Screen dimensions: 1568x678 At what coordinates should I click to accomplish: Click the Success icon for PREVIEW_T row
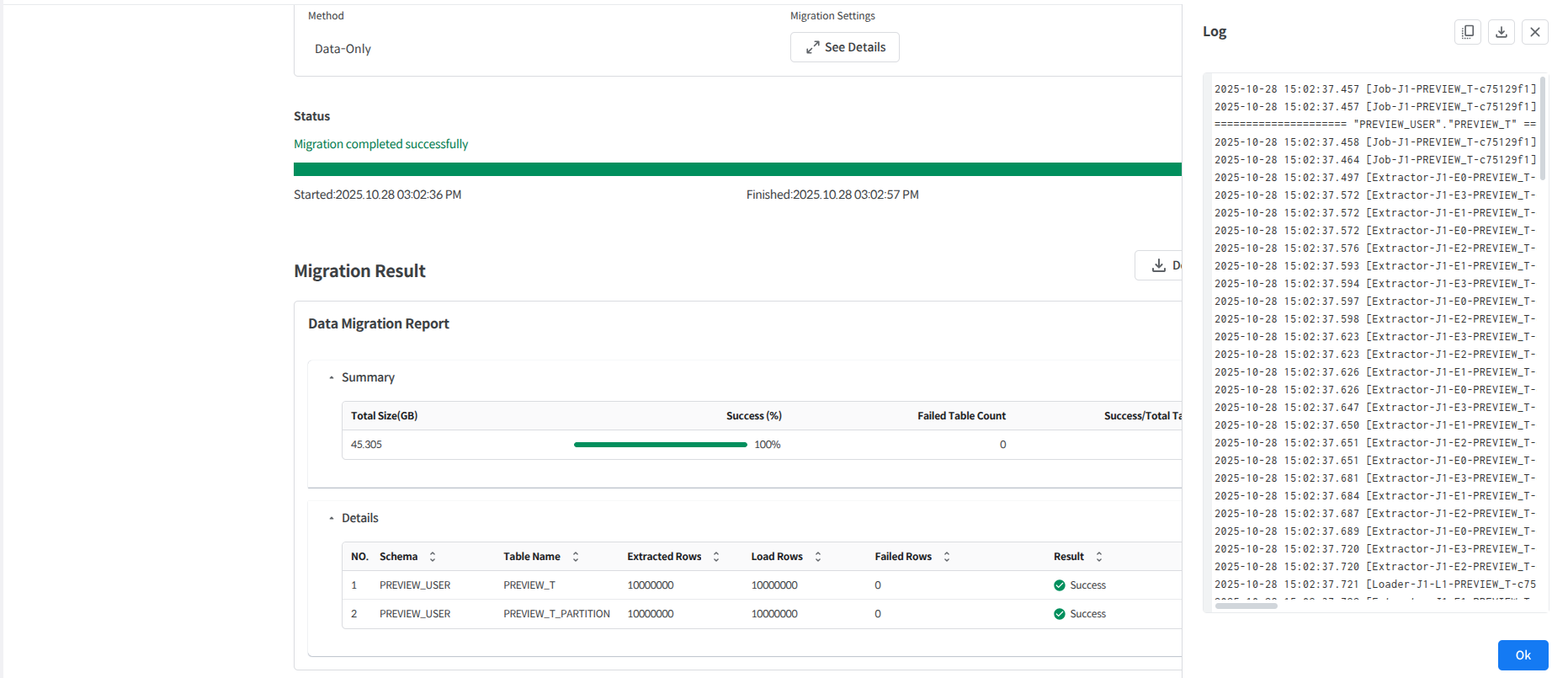[1060, 585]
